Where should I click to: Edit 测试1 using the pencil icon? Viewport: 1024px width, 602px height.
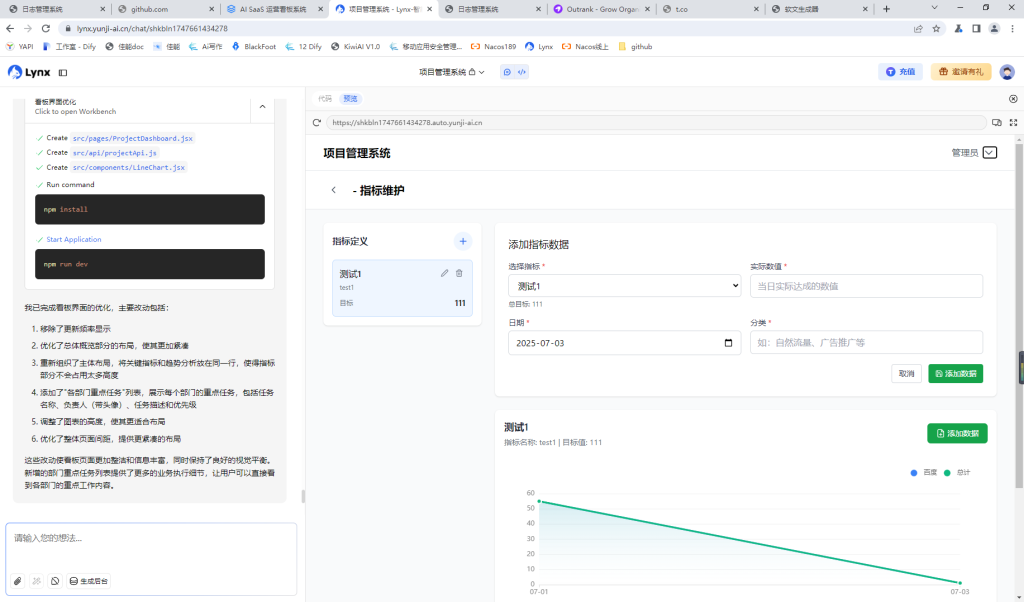444,272
